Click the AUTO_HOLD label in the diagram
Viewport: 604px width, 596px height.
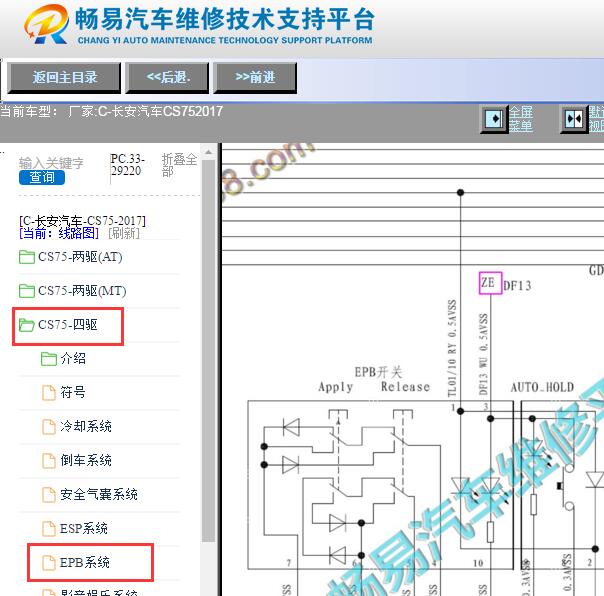[x=542, y=387]
